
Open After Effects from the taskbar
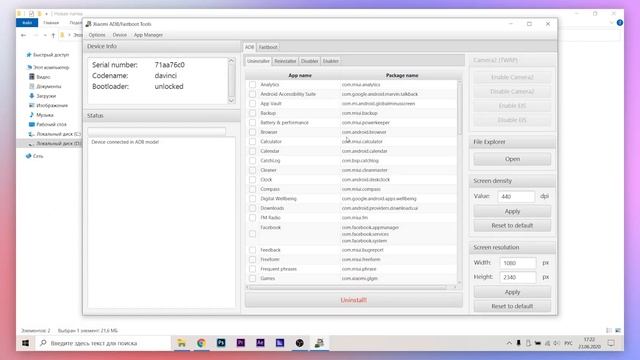tap(260, 343)
